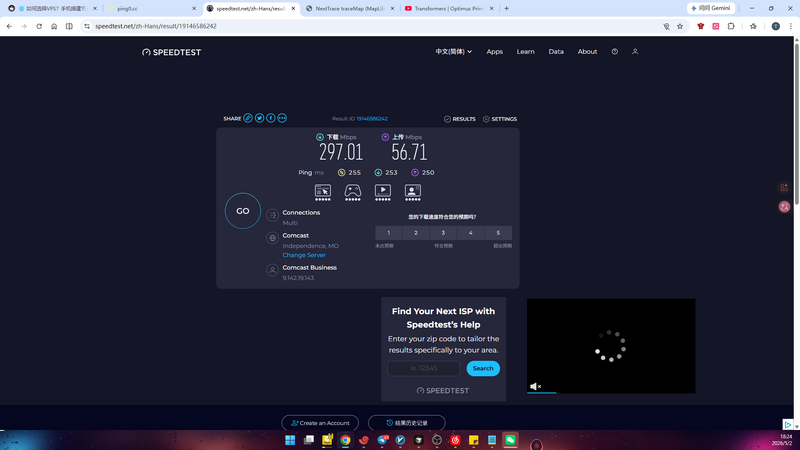Open the browser home button
800x450 pixels.
click(54, 26)
